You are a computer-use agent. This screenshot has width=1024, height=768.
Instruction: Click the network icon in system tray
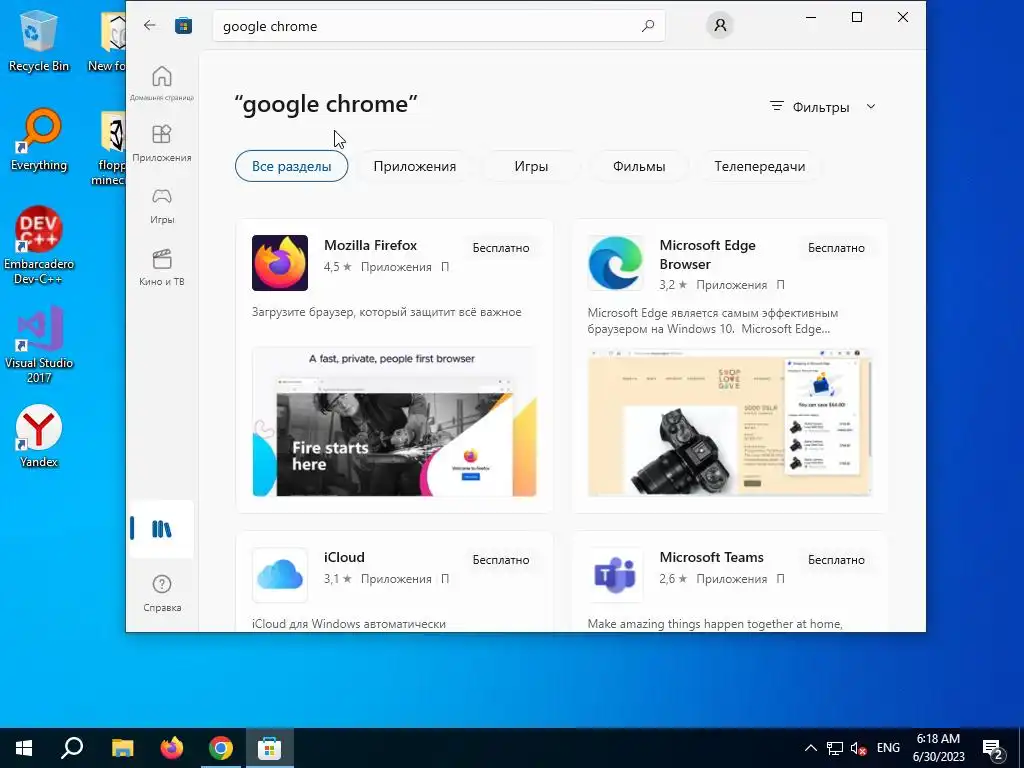(x=835, y=748)
